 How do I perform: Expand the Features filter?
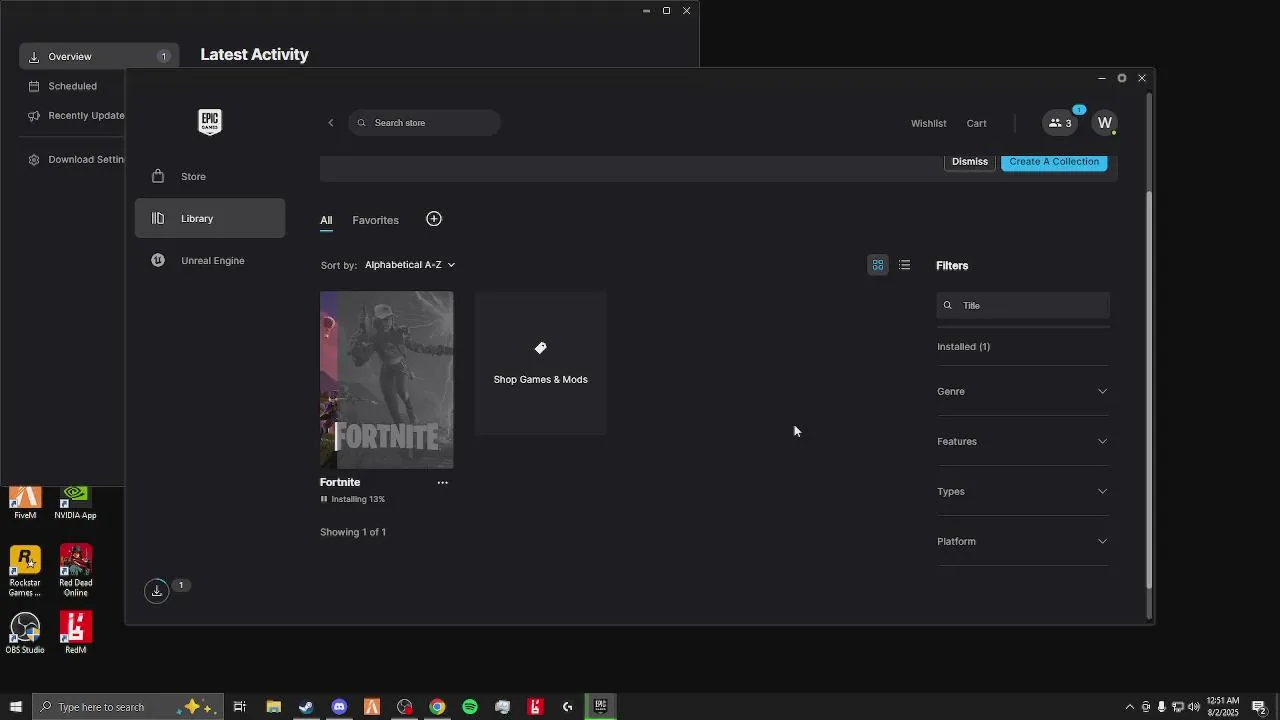[1023, 441]
